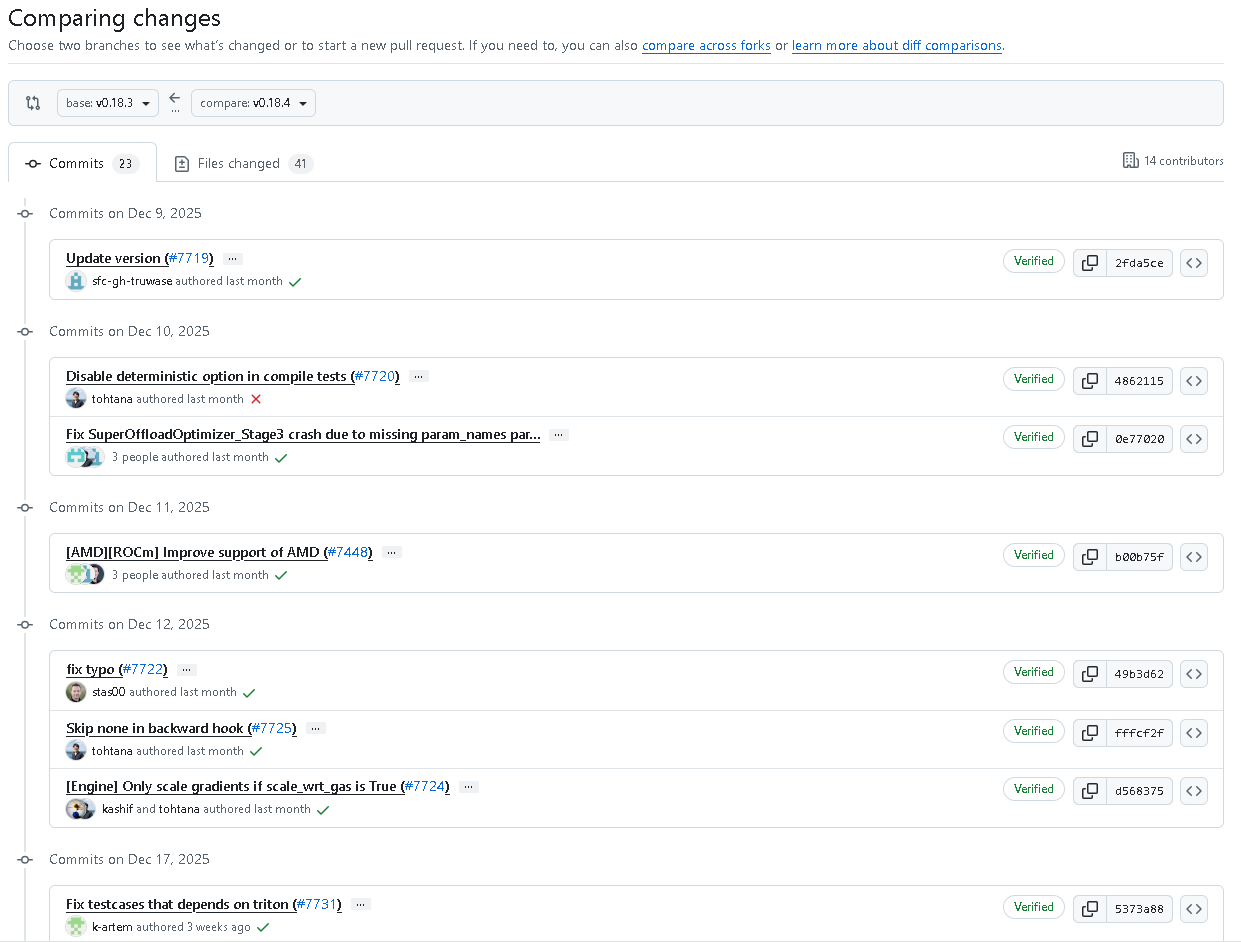Open tohtana's avatar on Skip none commit
This screenshot has width=1241, height=942.
[x=75, y=749]
